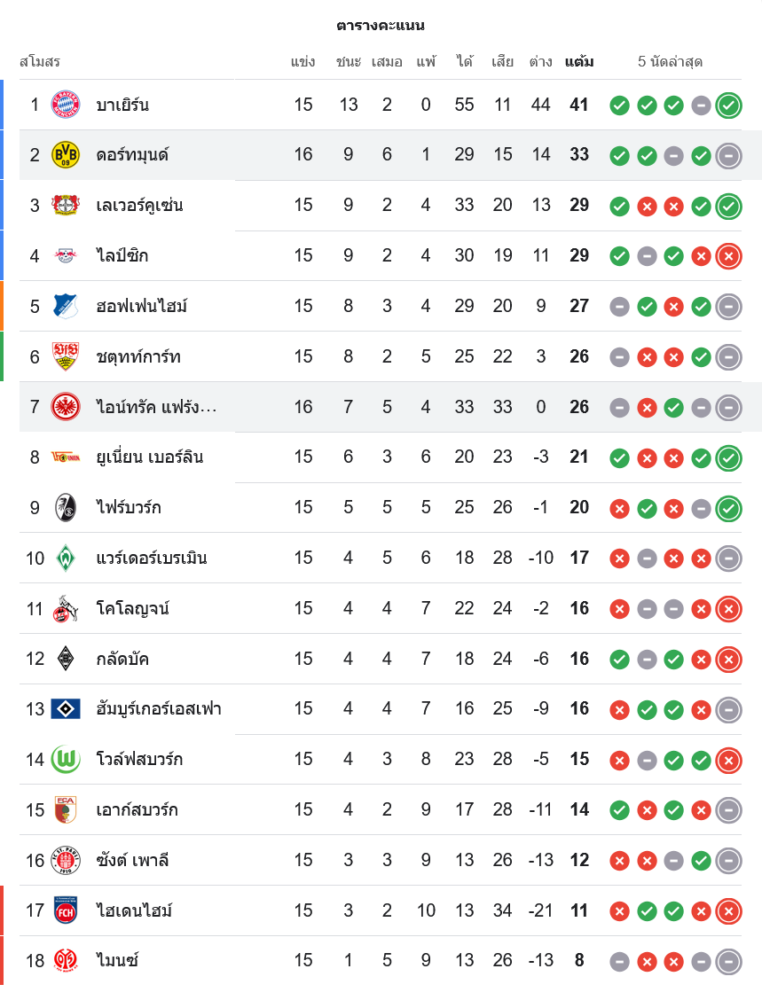This screenshot has height=1000, width=762.
Task: Click the Eintracht Frankfurt club logo
Action: click(x=65, y=407)
